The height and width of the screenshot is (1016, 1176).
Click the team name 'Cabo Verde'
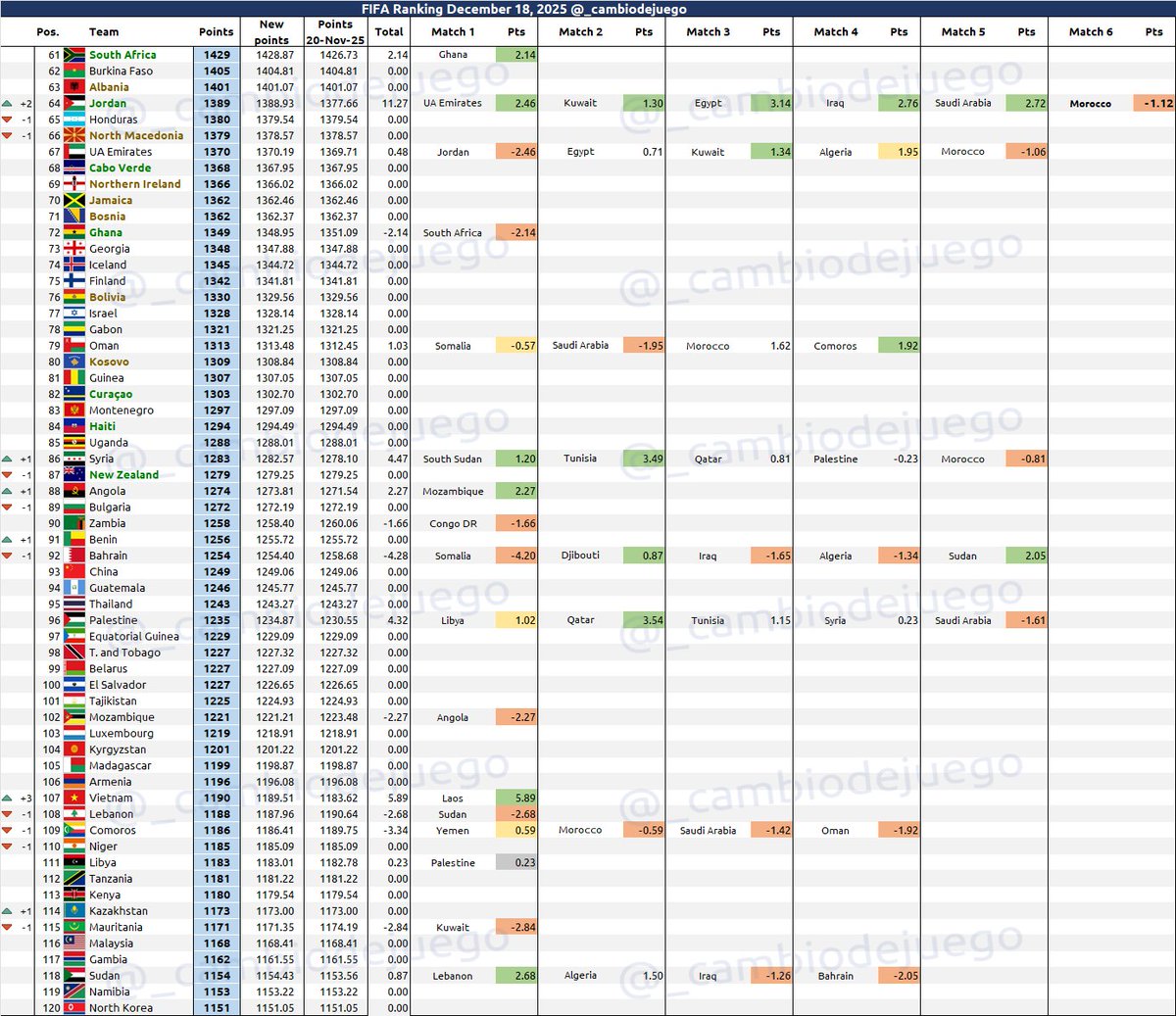point(120,168)
